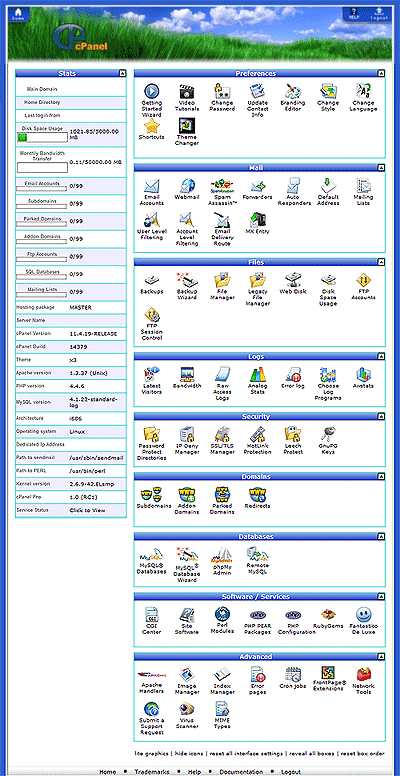Click the Help button in the header

[x=353, y=13]
